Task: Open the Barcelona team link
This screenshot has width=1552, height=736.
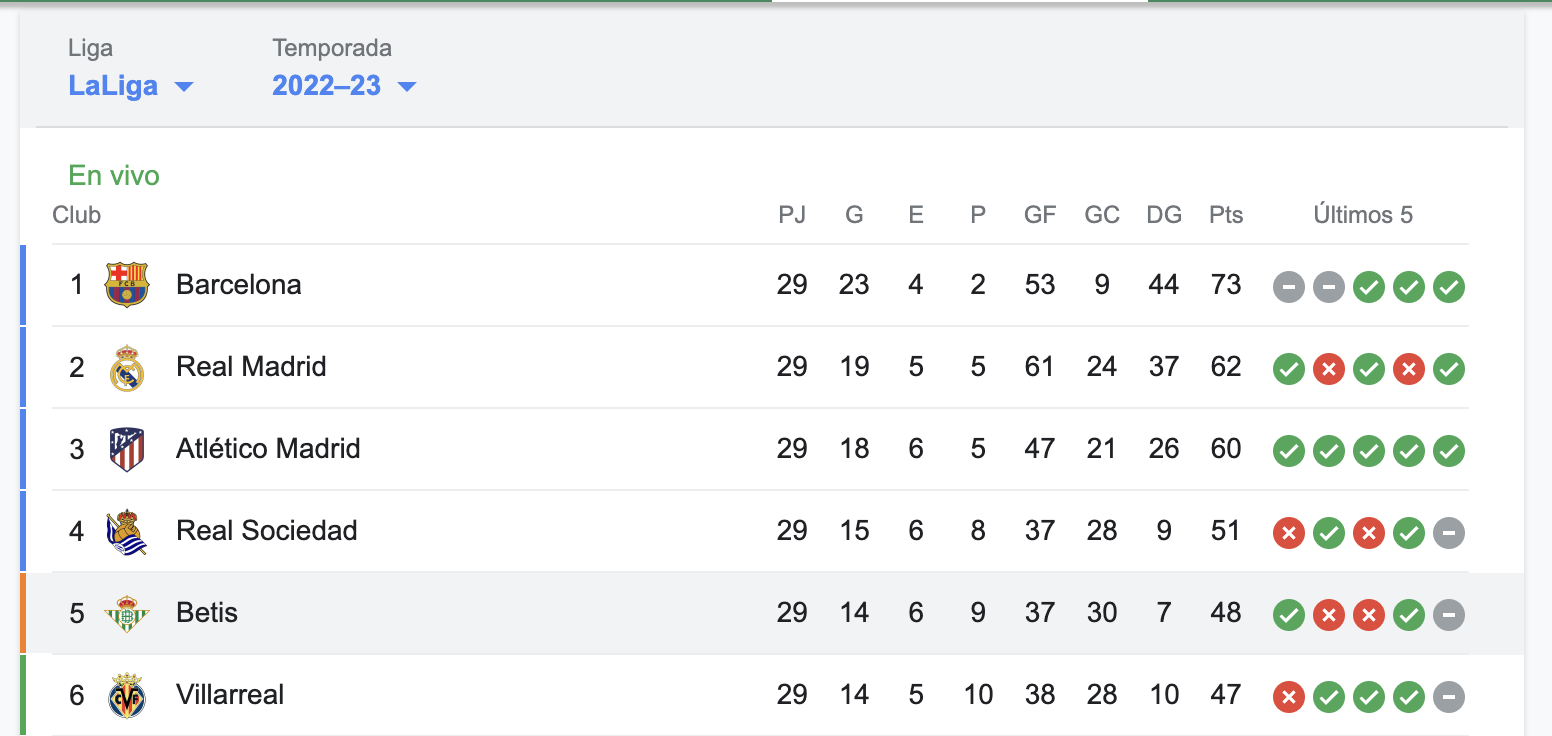Action: pyautogui.click(x=238, y=285)
